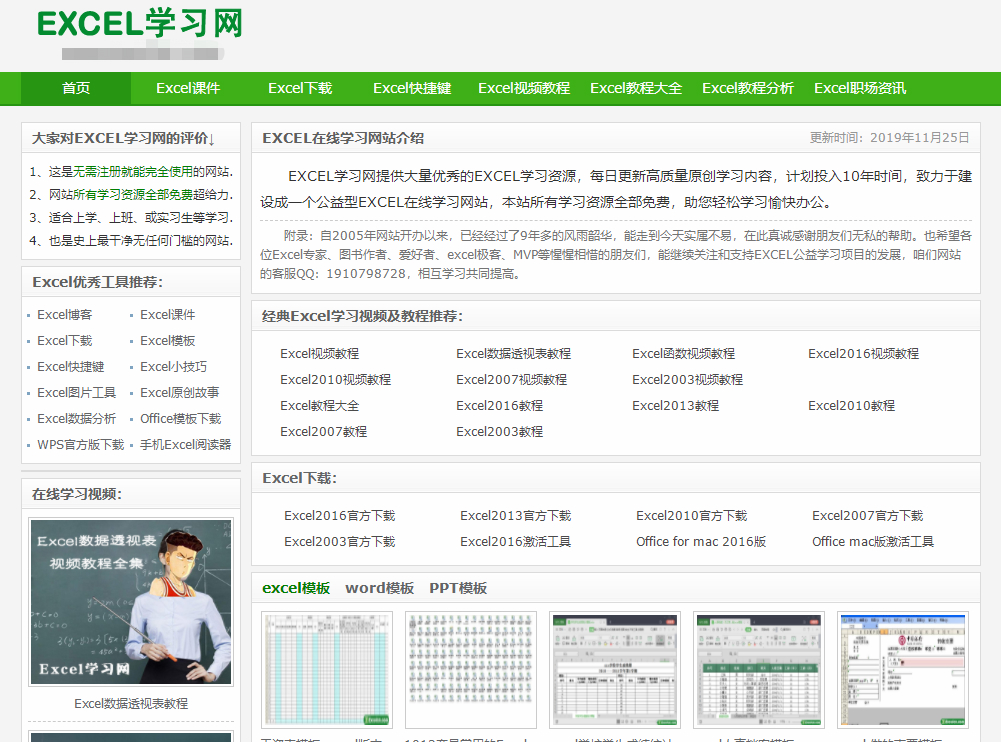Open the Excel2016视频教程 link
This screenshot has height=742, width=1001.
(x=864, y=354)
